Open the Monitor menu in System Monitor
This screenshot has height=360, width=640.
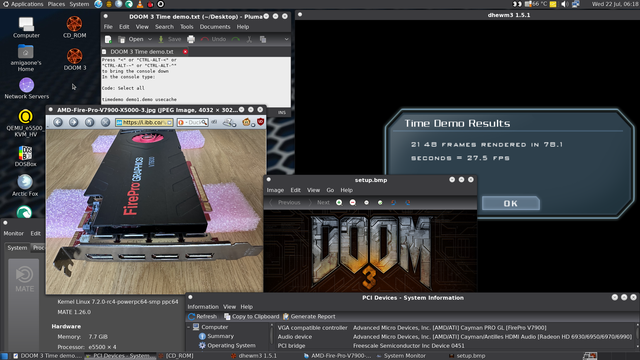point(13,233)
